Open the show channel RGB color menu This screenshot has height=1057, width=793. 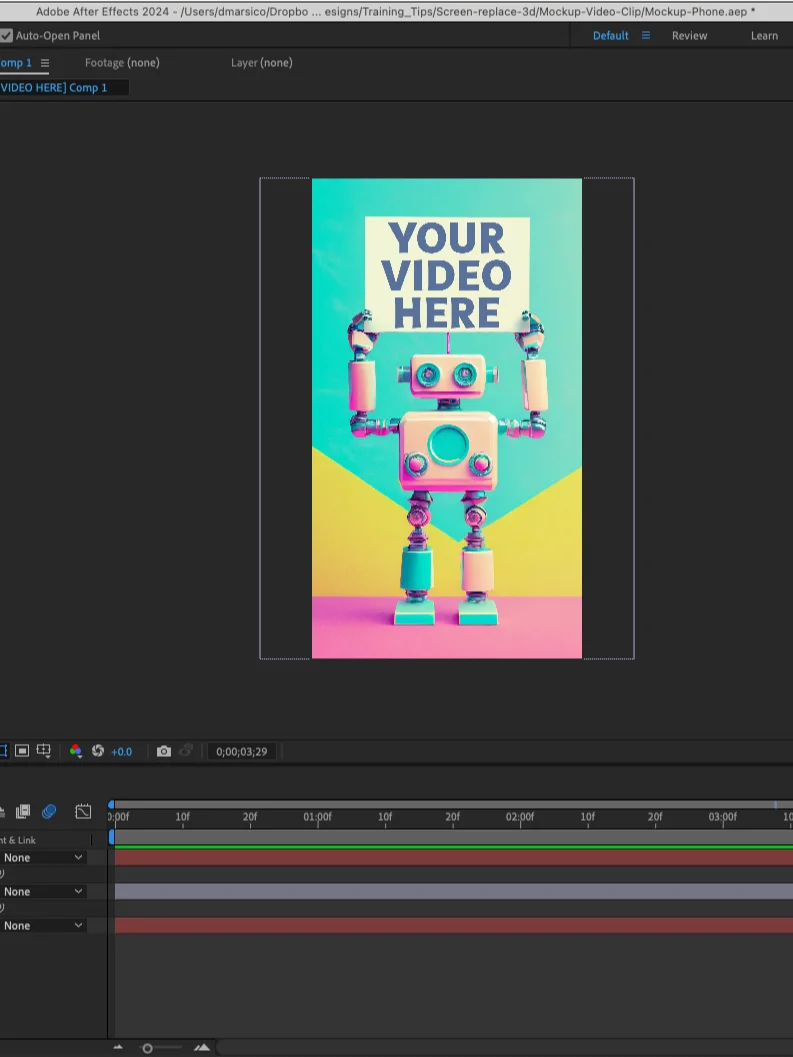(x=76, y=751)
